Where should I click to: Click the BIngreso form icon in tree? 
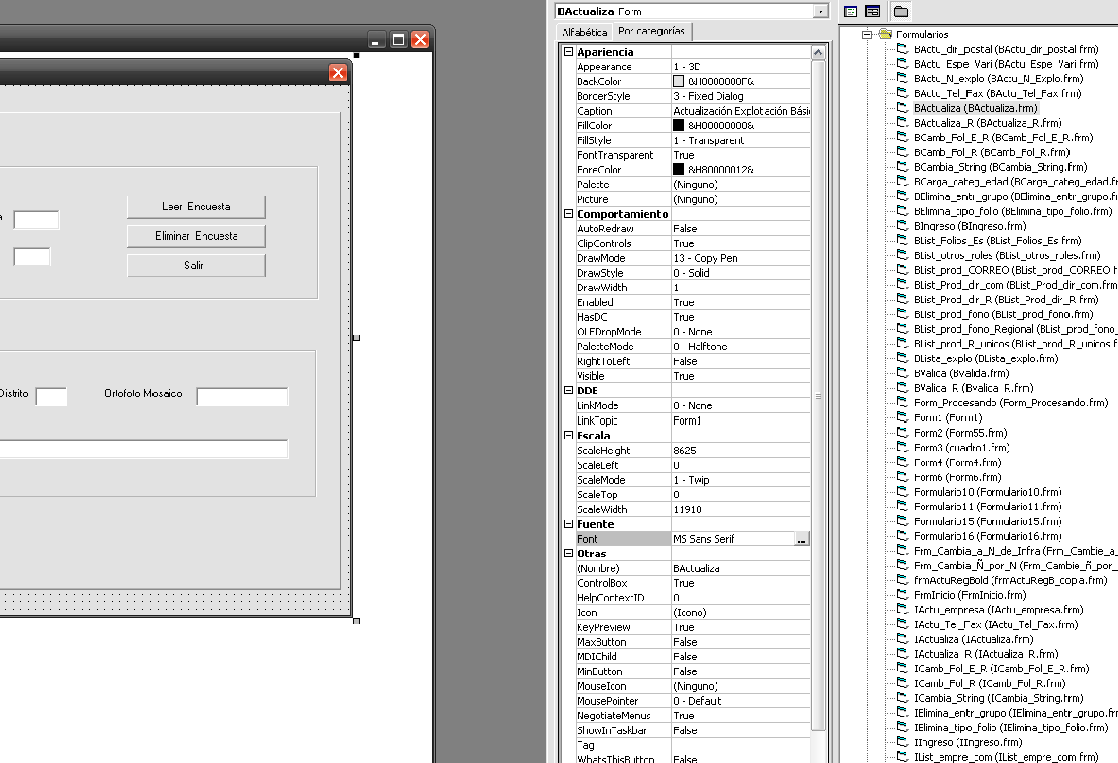(902, 226)
